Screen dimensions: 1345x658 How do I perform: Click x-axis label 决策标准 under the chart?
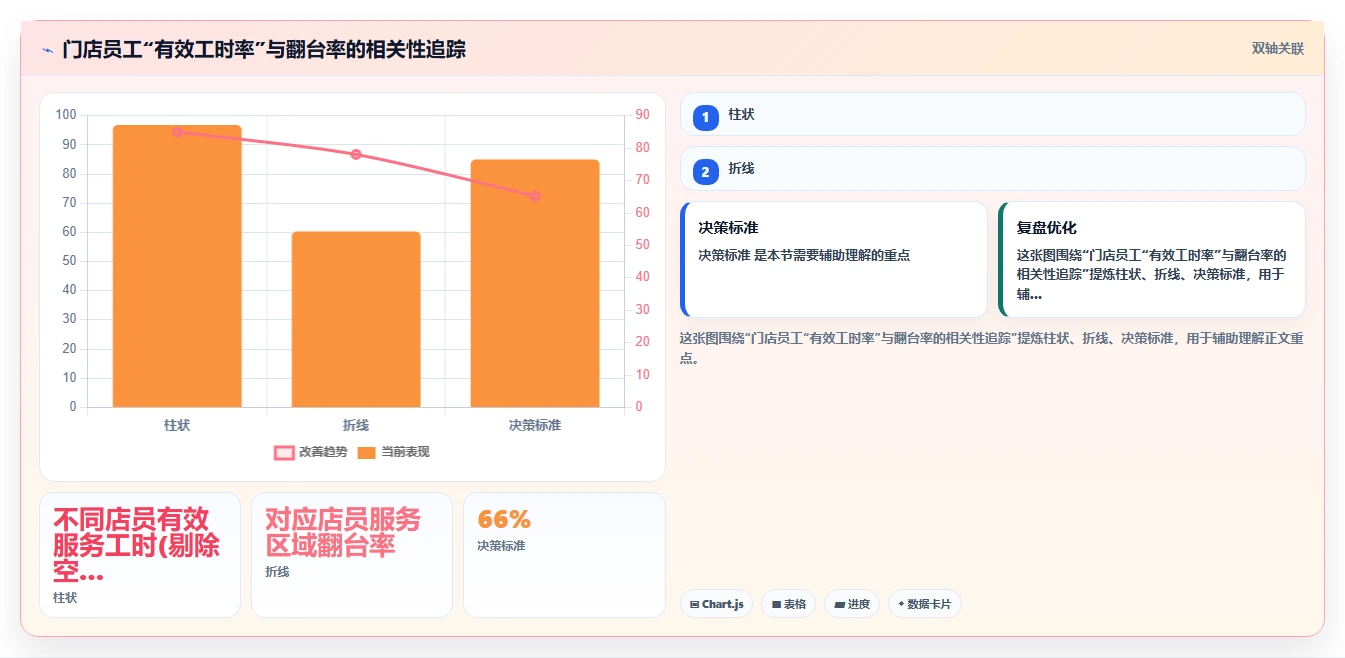(535, 425)
